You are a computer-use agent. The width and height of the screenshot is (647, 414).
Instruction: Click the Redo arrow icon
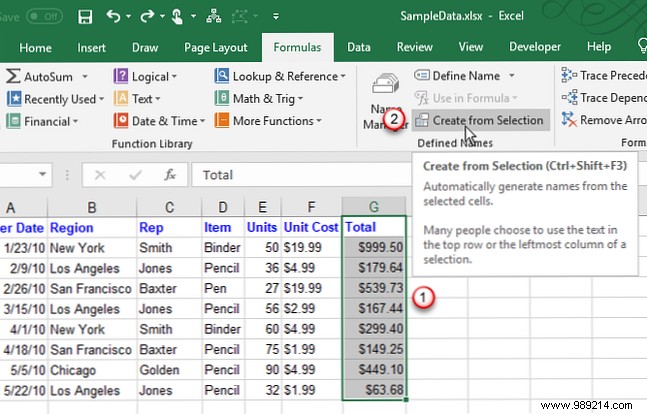click(147, 17)
